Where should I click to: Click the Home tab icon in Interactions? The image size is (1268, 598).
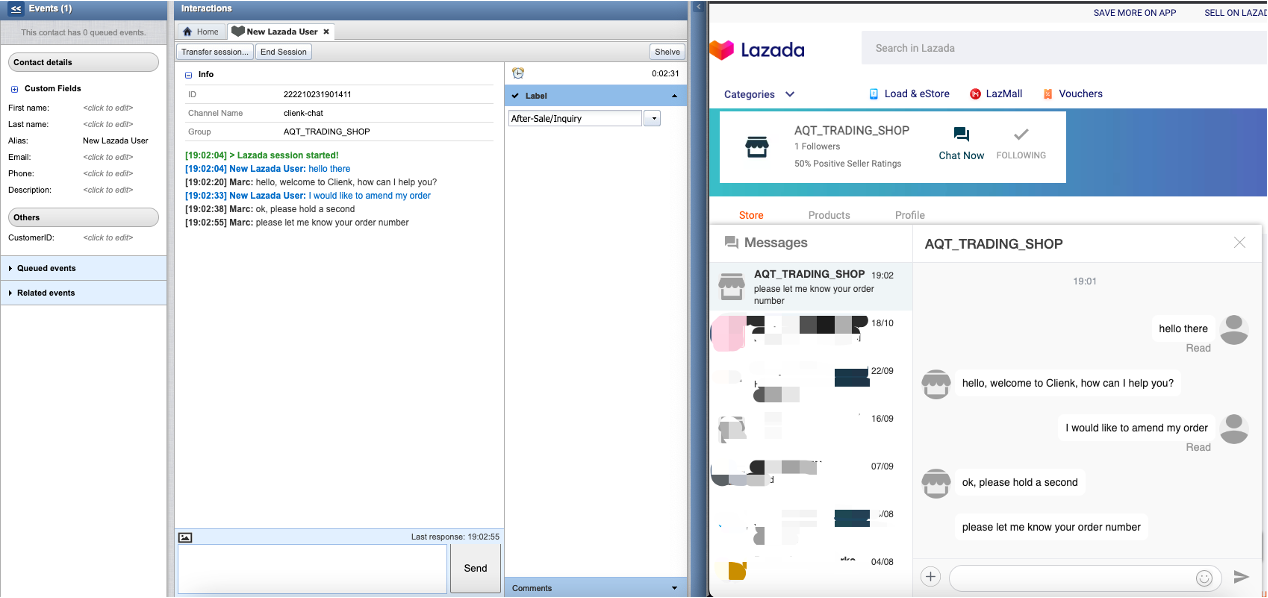(188, 32)
